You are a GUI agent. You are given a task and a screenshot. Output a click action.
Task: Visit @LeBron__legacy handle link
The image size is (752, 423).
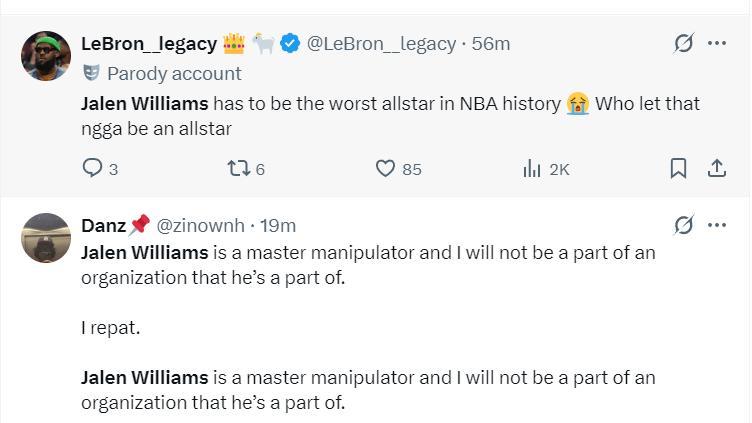click(380, 44)
